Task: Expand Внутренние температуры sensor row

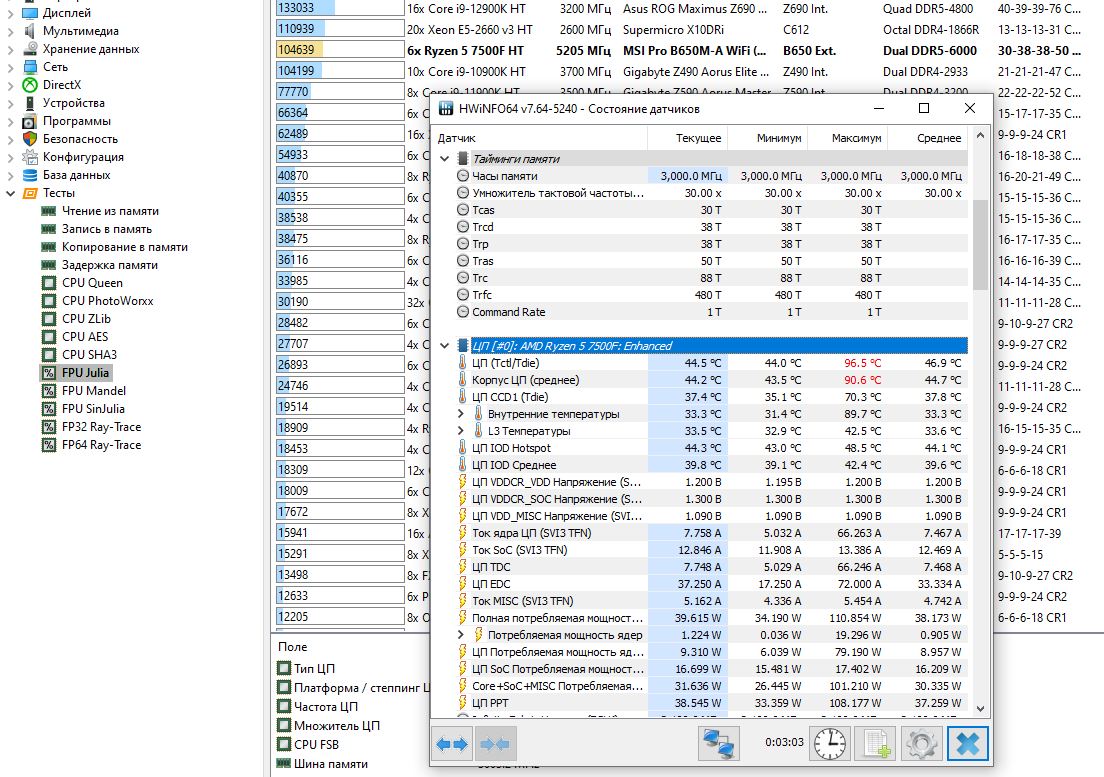Action: point(461,414)
